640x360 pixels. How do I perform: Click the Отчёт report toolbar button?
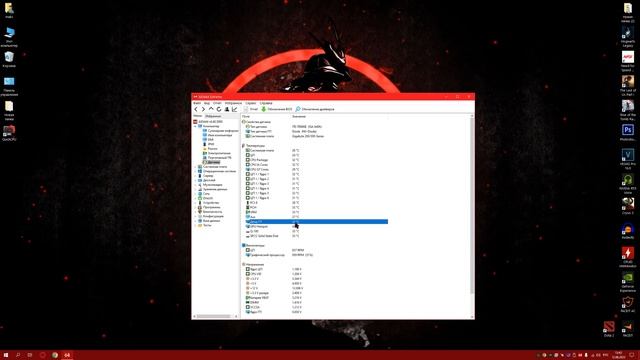click(x=251, y=109)
